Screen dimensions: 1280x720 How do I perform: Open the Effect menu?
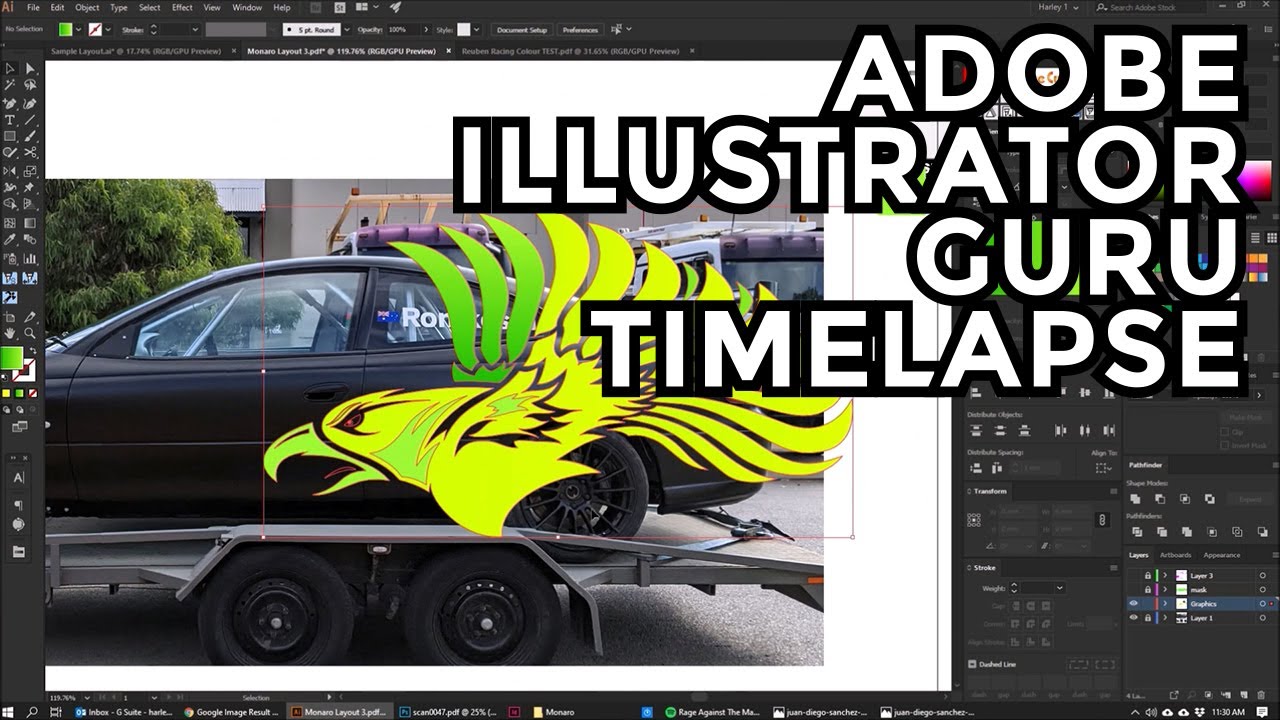pos(182,7)
